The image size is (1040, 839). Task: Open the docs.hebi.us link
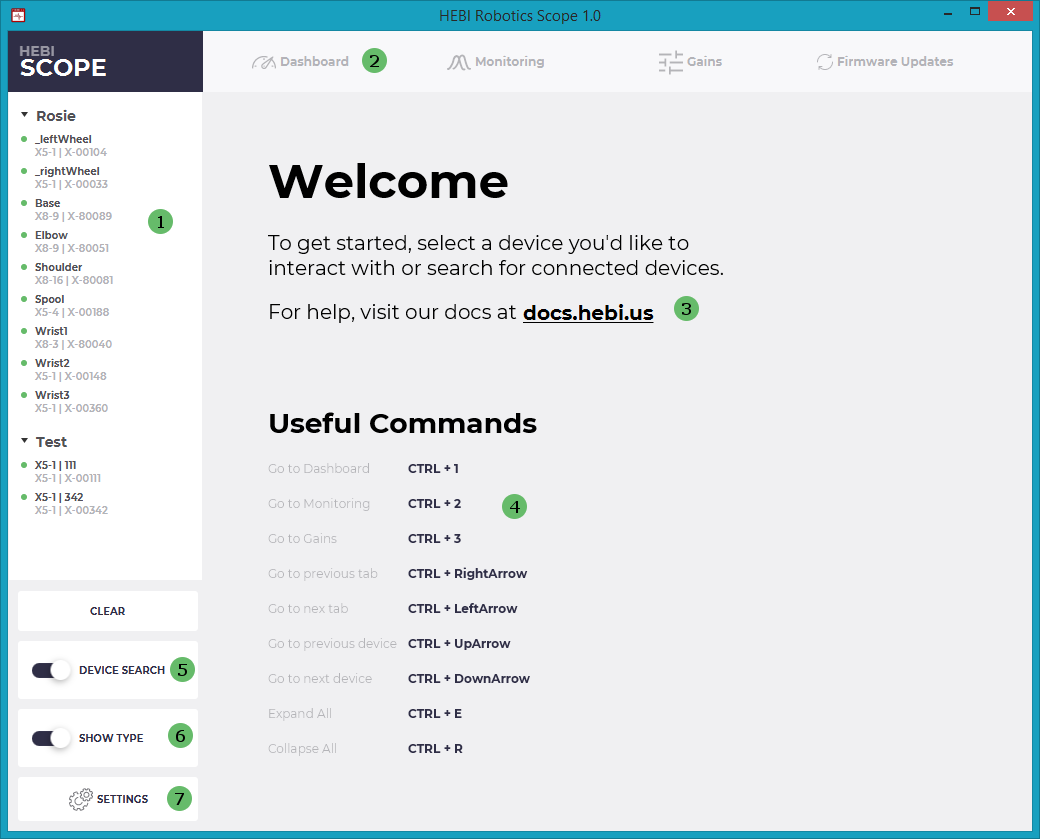588,313
